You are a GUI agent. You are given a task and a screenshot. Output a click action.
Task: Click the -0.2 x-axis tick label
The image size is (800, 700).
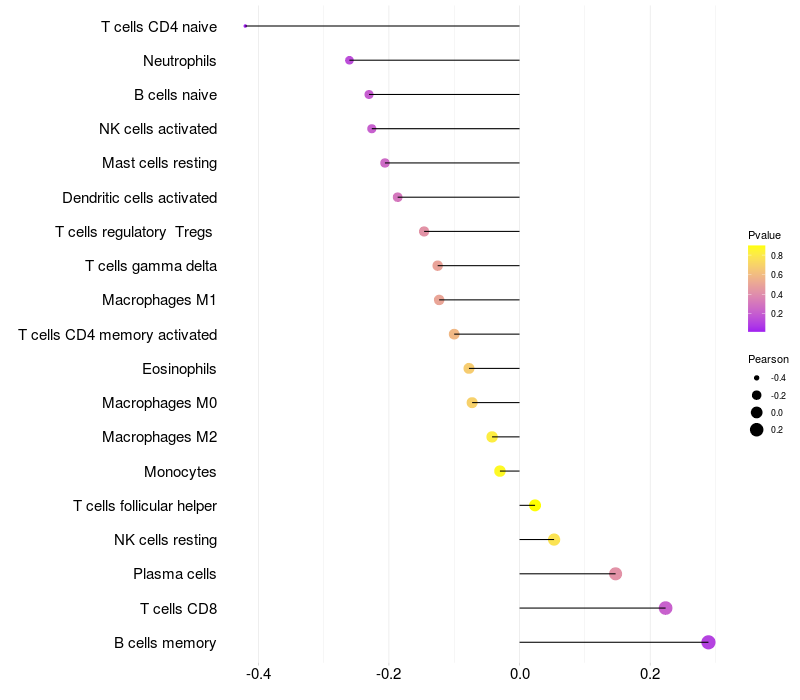388,674
